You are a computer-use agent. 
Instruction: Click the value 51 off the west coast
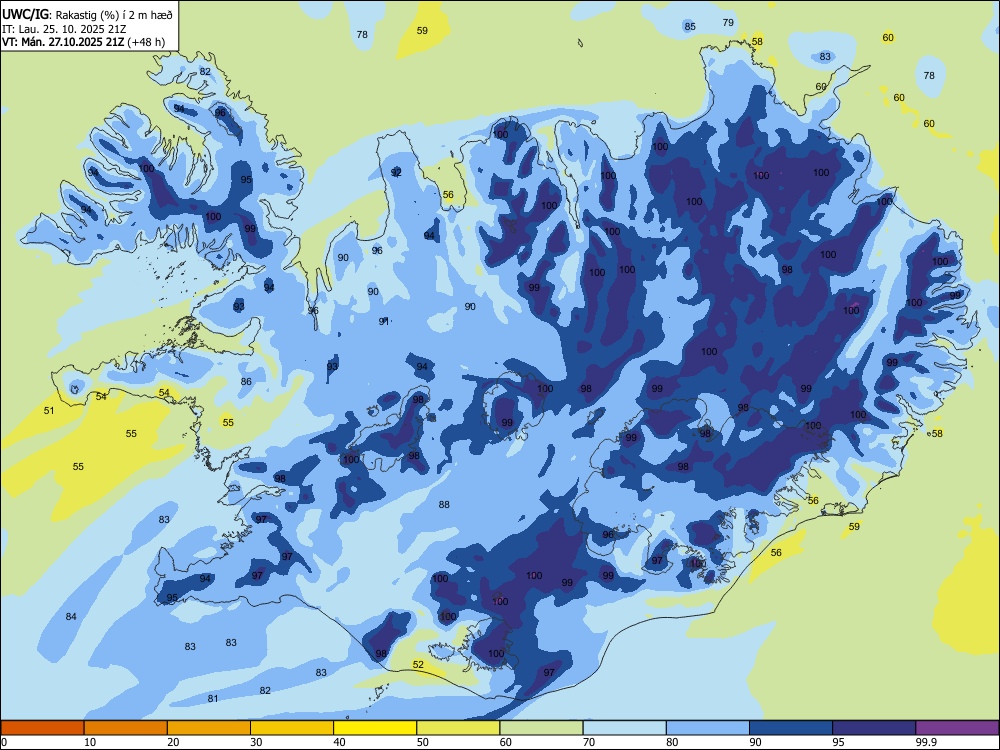[49, 411]
